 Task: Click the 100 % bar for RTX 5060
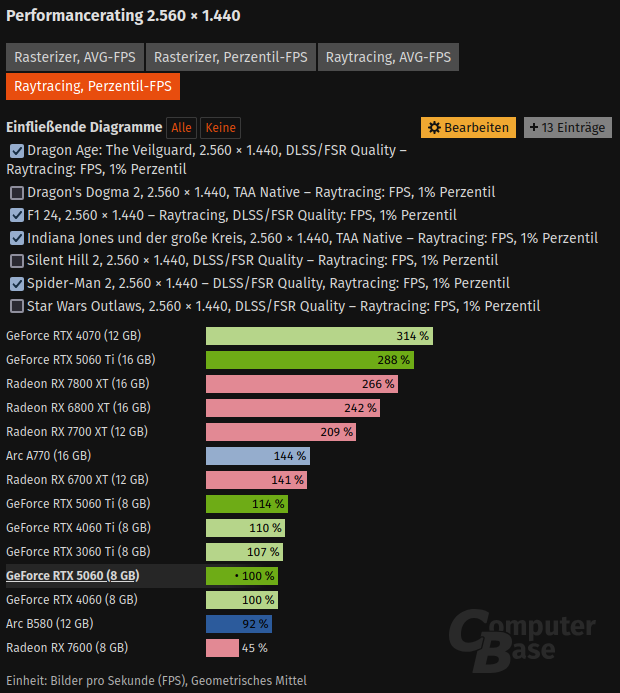(x=242, y=576)
